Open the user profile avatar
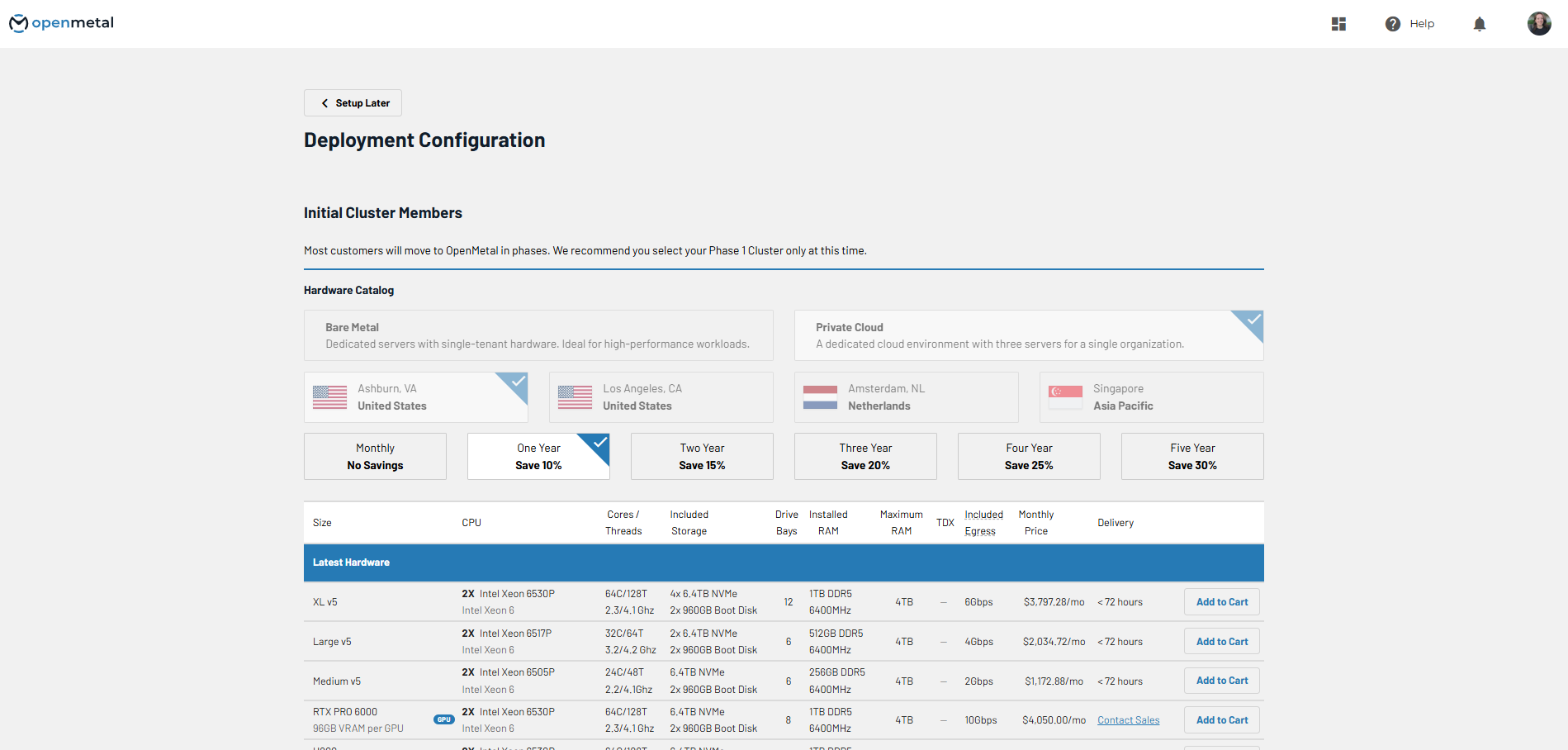This screenshot has width=1568, height=750. (1538, 23)
